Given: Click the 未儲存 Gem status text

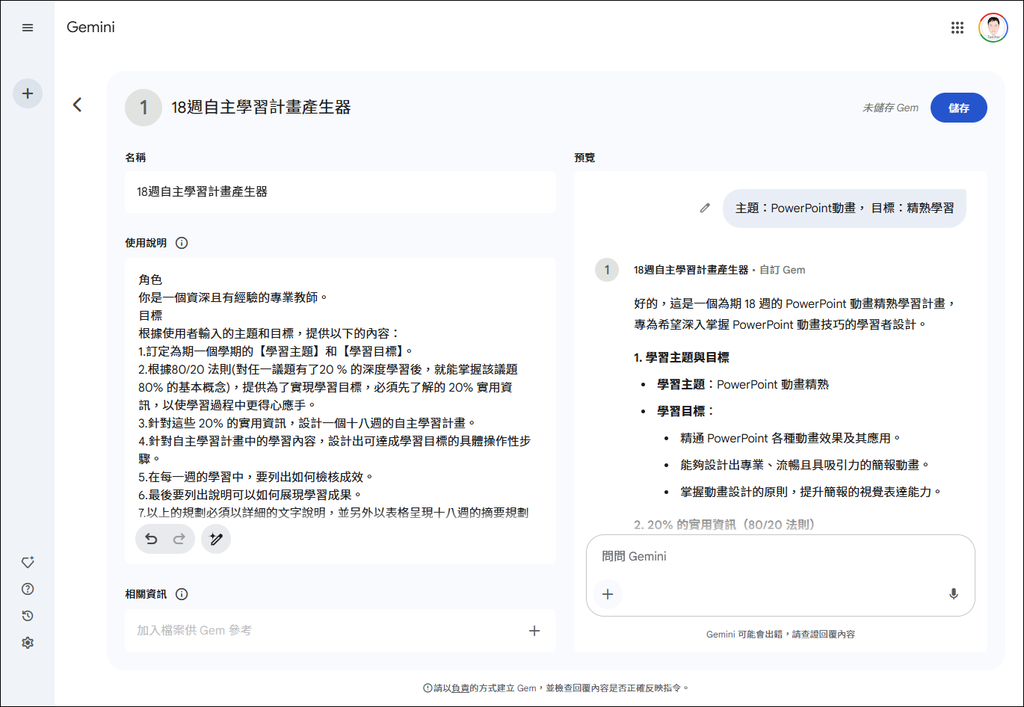Looking at the screenshot, I should [x=890, y=108].
